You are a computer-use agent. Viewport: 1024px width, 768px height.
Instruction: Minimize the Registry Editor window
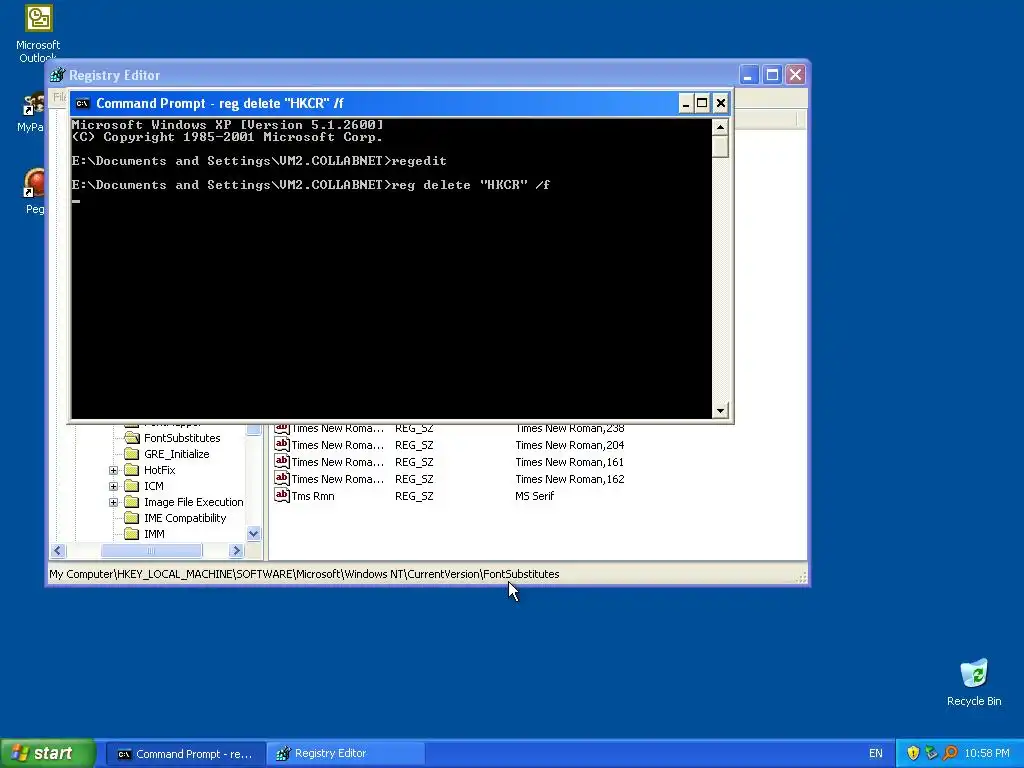748,74
